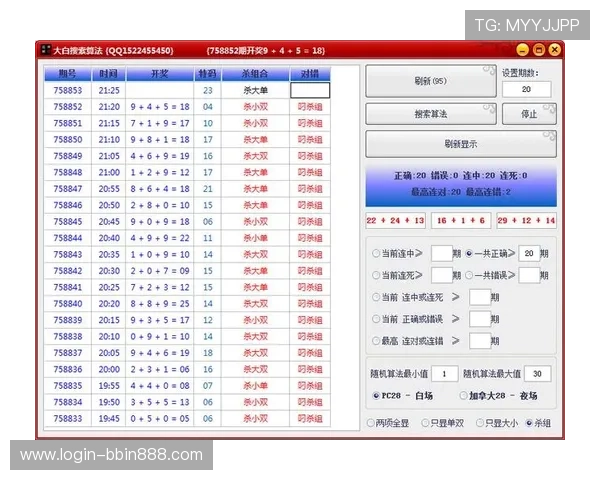Select the 758839 period cell
The height and width of the screenshot is (480, 600).
(x=68, y=320)
